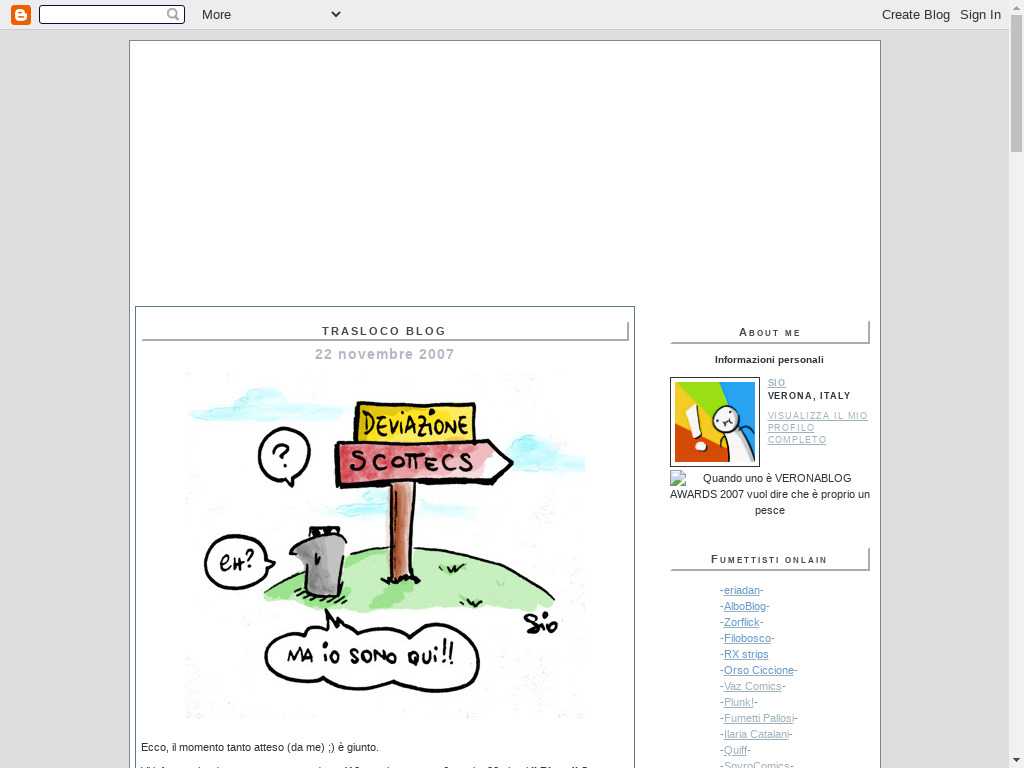Go to the RX strips link
This screenshot has height=768, width=1024.
point(746,654)
